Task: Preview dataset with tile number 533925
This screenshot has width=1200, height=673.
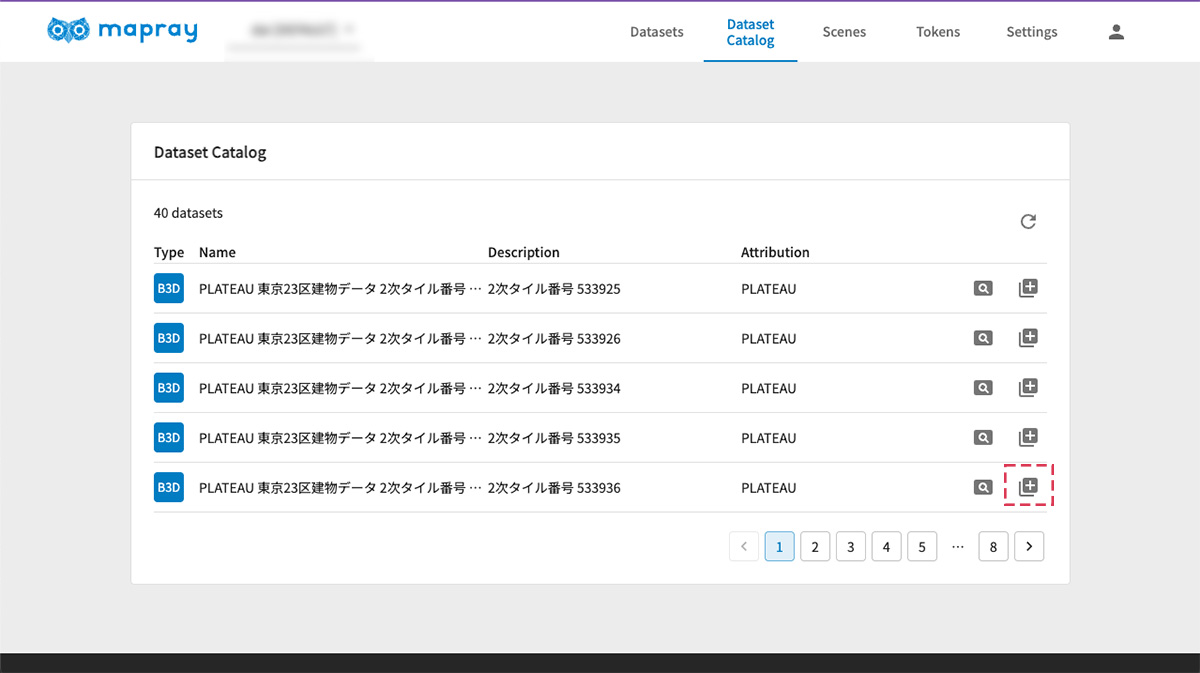Action: pyautogui.click(x=983, y=289)
